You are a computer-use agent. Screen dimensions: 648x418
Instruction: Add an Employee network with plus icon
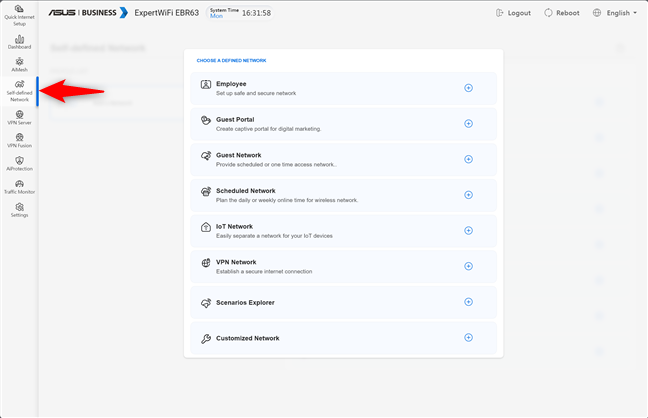click(x=468, y=88)
